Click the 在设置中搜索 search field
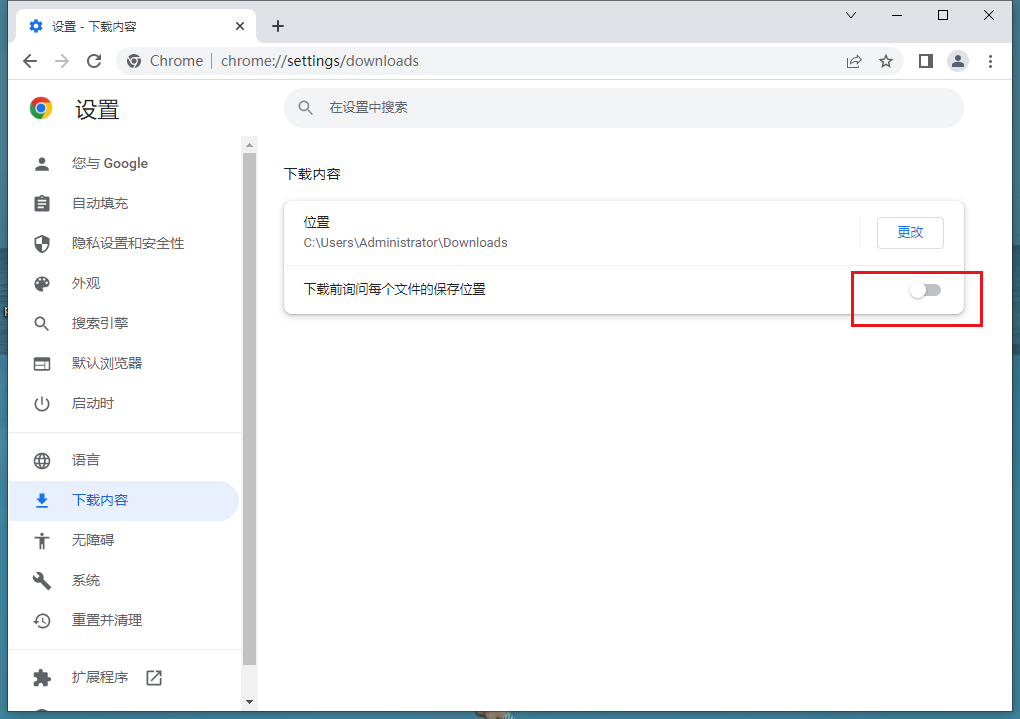The width and height of the screenshot is (1020, 719). [623, 108]
